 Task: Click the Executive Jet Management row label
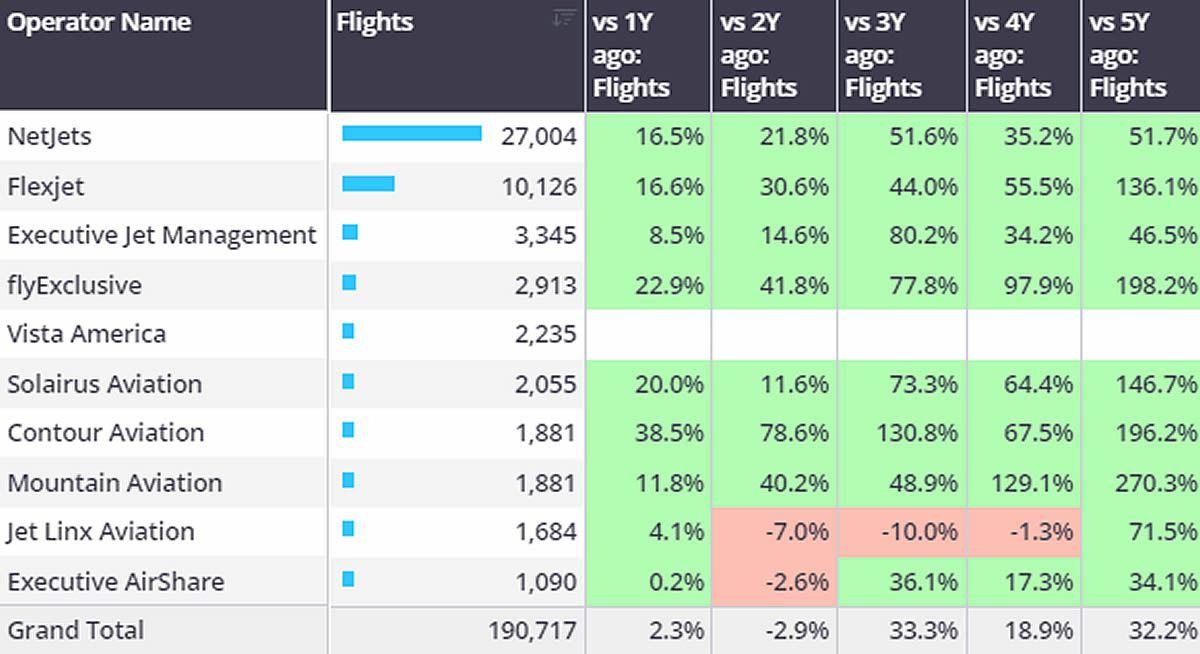(x=162, y=236)
